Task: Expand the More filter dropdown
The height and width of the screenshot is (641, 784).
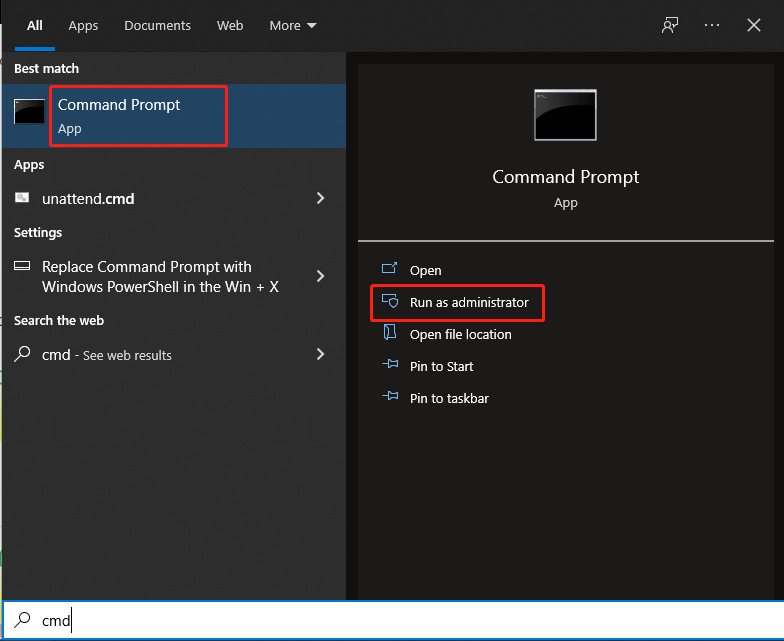Action: [x=293, y=26]
